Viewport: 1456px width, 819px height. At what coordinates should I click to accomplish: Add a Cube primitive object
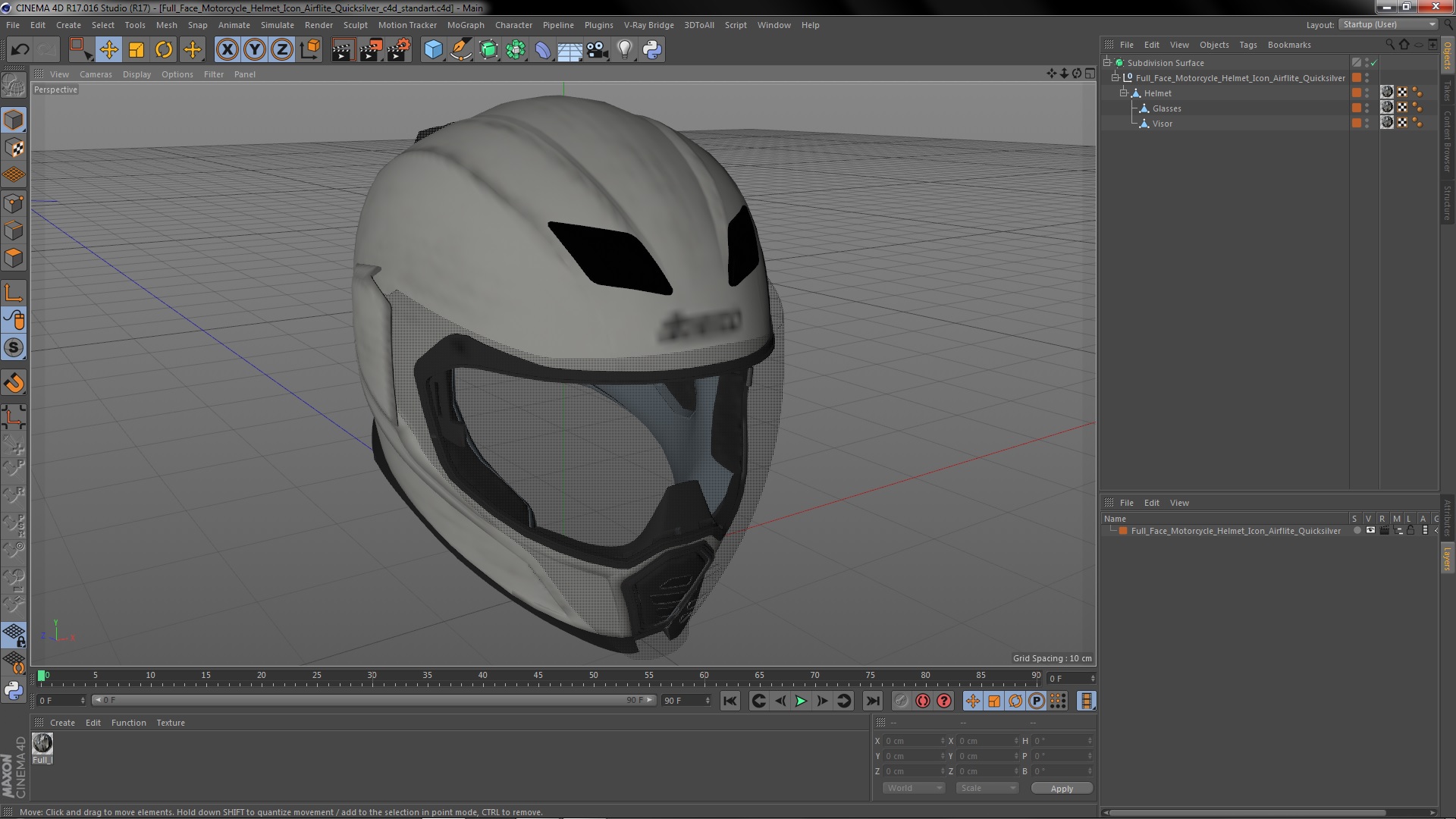[x=433, y=50]
